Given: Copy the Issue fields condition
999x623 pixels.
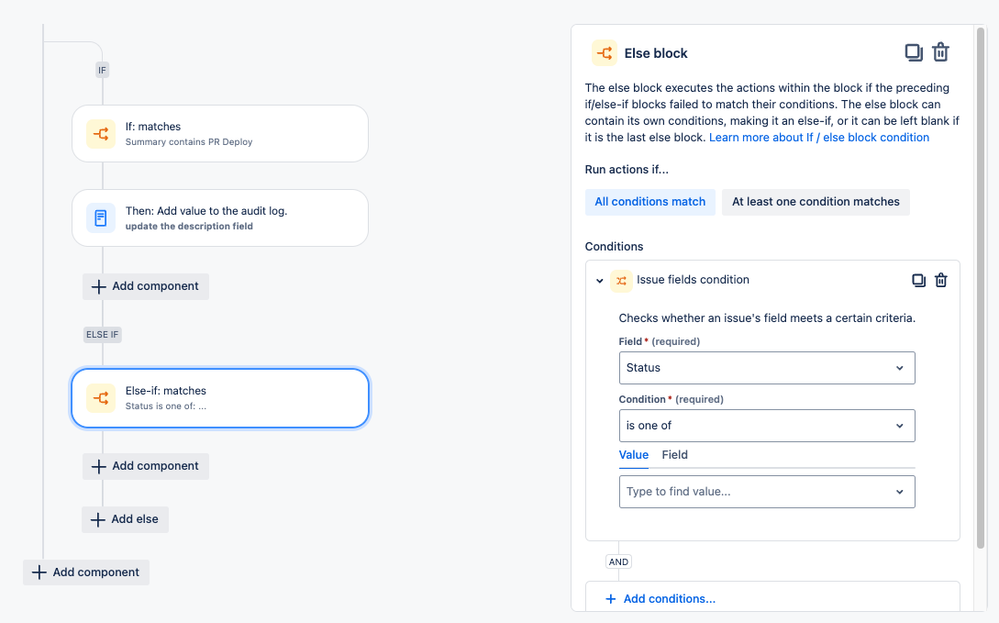Looking at the screenshot, I should click(x=918, y=281).
